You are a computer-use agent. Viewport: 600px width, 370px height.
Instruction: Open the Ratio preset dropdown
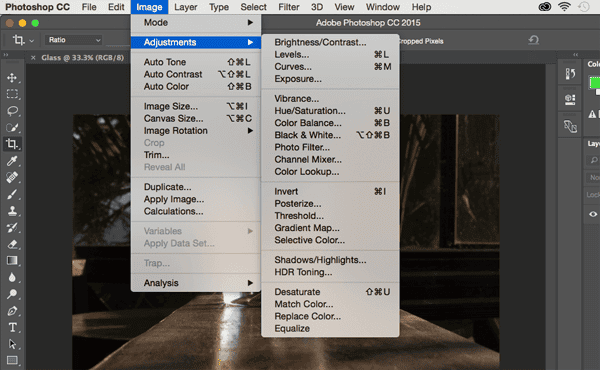click(74, 40)
